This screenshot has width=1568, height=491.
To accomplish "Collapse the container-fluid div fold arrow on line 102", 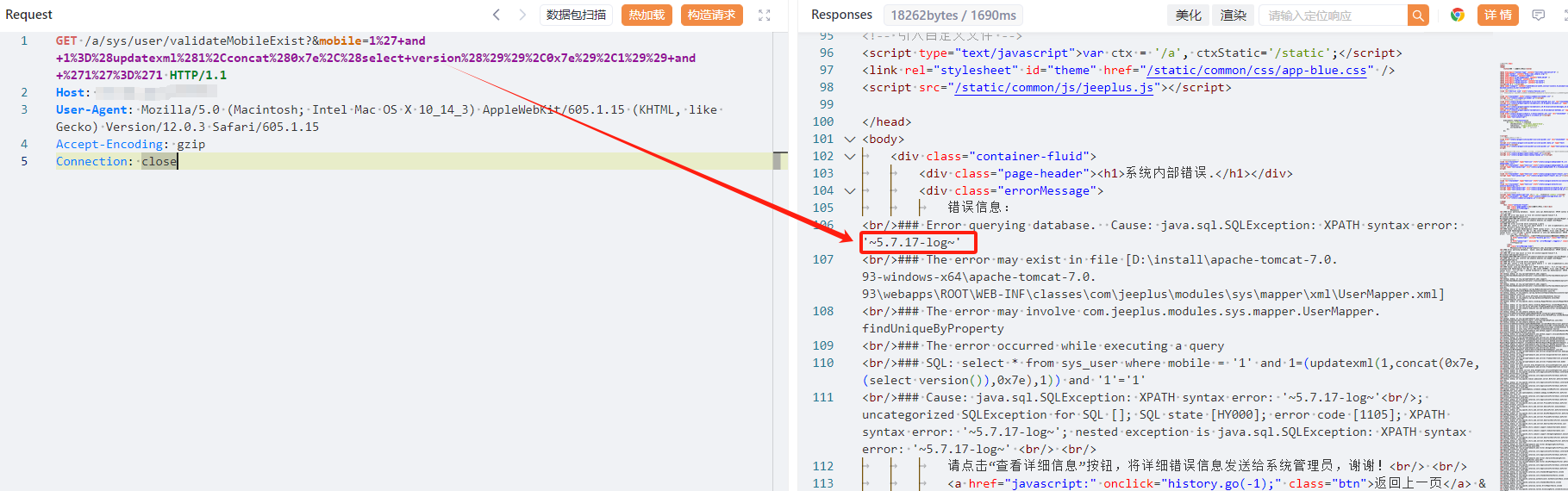I will pos(850,156).
